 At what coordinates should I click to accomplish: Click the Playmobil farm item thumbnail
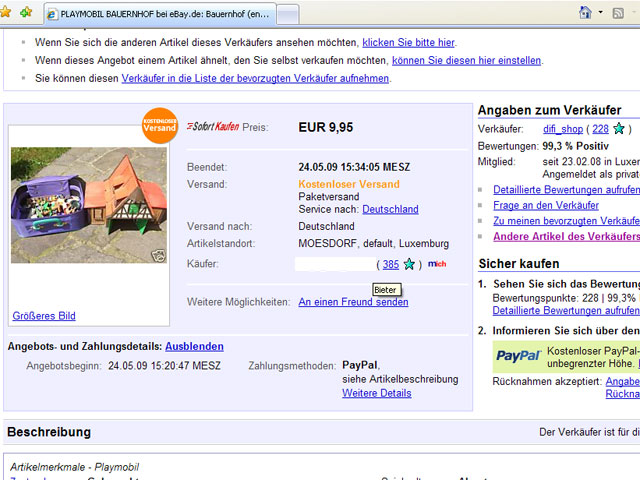coord(89,205)
